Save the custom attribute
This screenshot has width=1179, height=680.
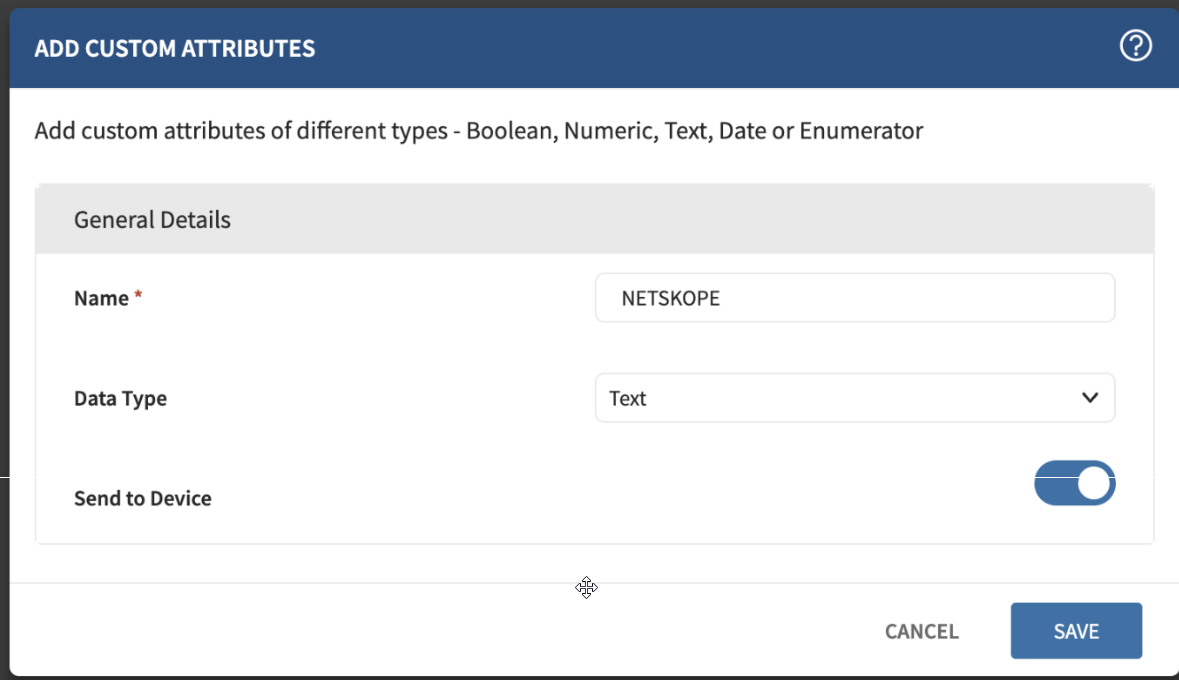(1076, 631)
